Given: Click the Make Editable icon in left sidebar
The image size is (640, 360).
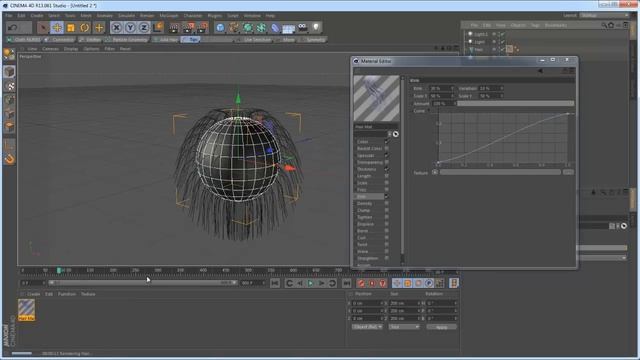Looking at the screenshot, I should 9,54.
